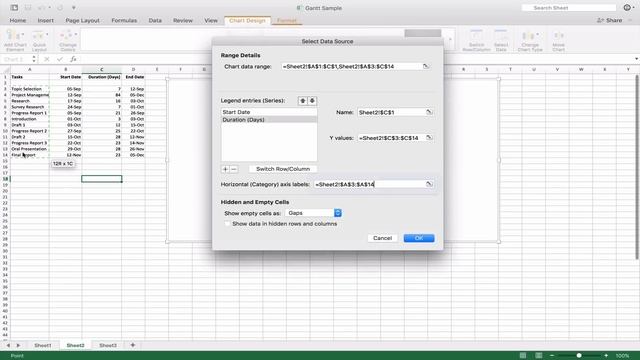This screenshot has width=640, height=360.
Task: Click the Quick Layout ribbon icon
Action: pyautogui.click(x=39, y=40)
